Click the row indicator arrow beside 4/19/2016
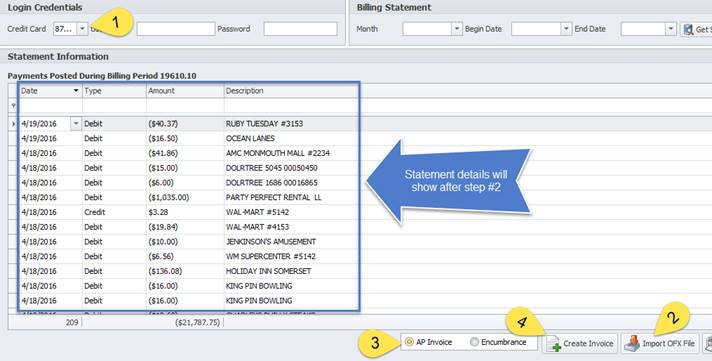The width and height of the screenshot is (712, 361). pos(13,124)
